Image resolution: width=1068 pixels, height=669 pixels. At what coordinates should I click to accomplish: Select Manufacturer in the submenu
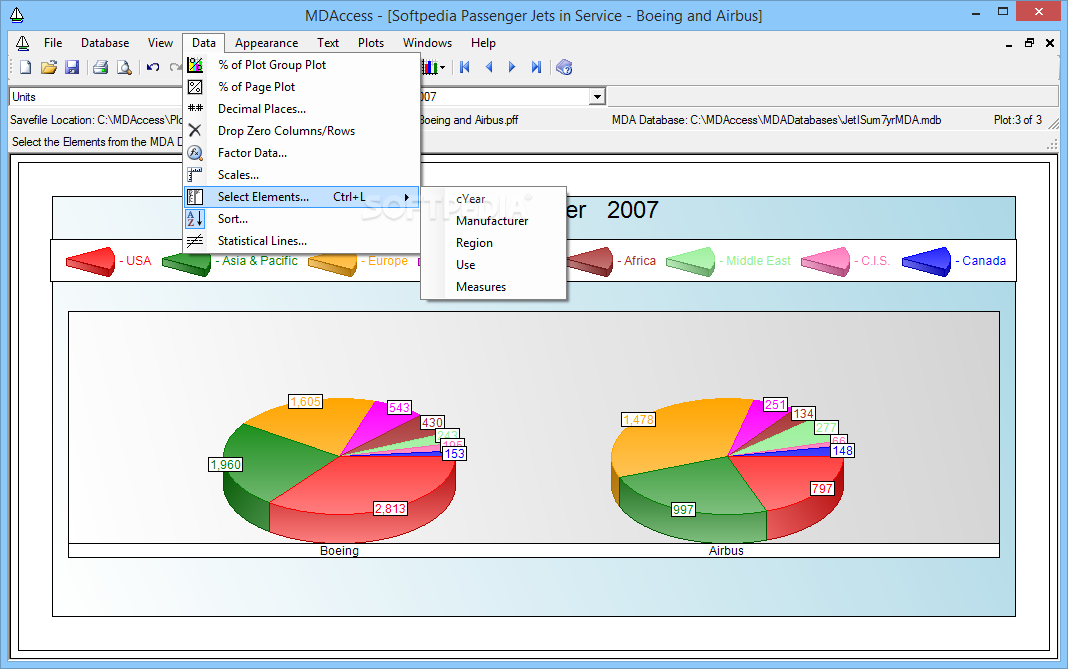click(x=494, y=221)
